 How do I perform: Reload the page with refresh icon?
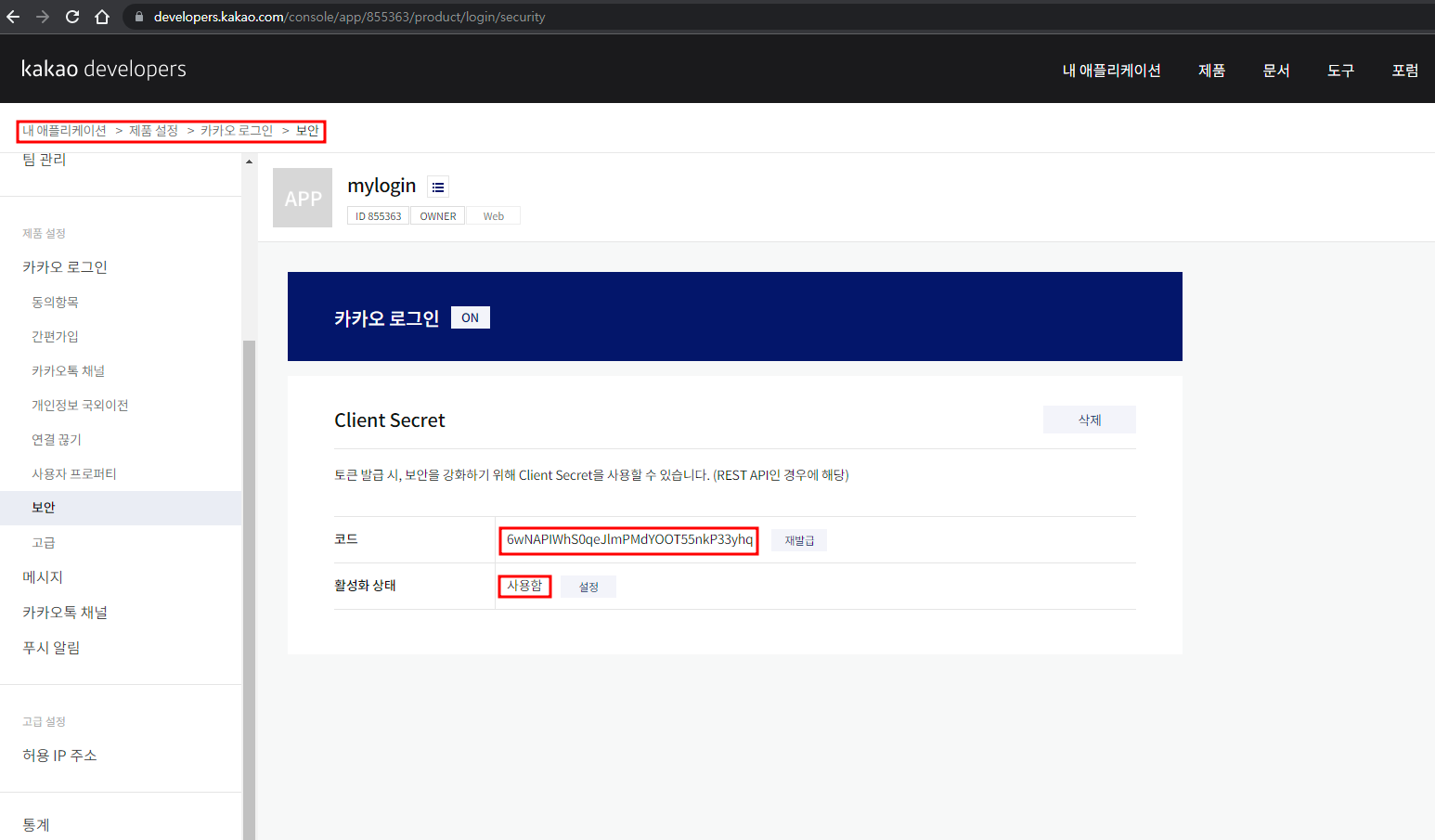(72, 17)
